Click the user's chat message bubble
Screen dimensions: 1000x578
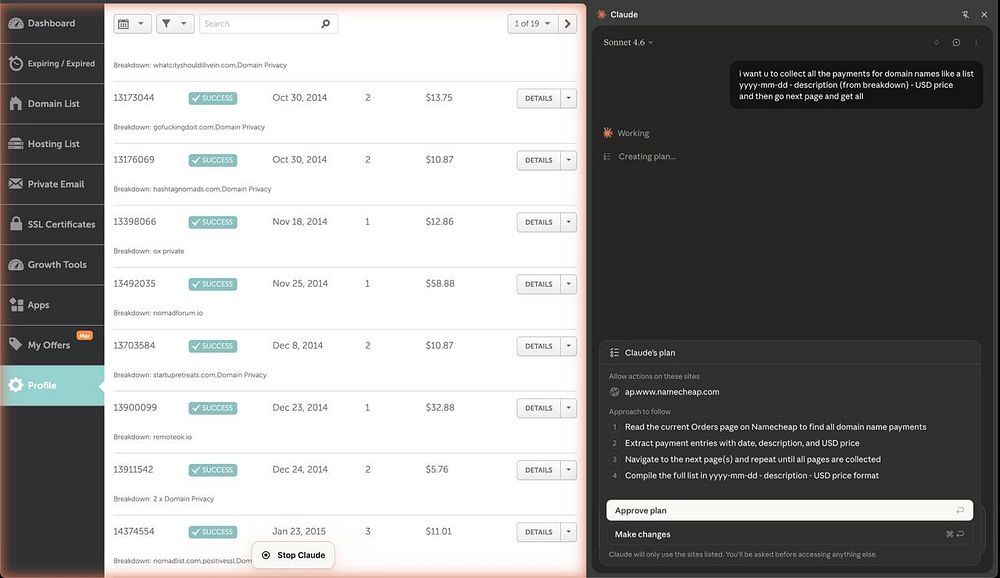[x=856, y=85]
